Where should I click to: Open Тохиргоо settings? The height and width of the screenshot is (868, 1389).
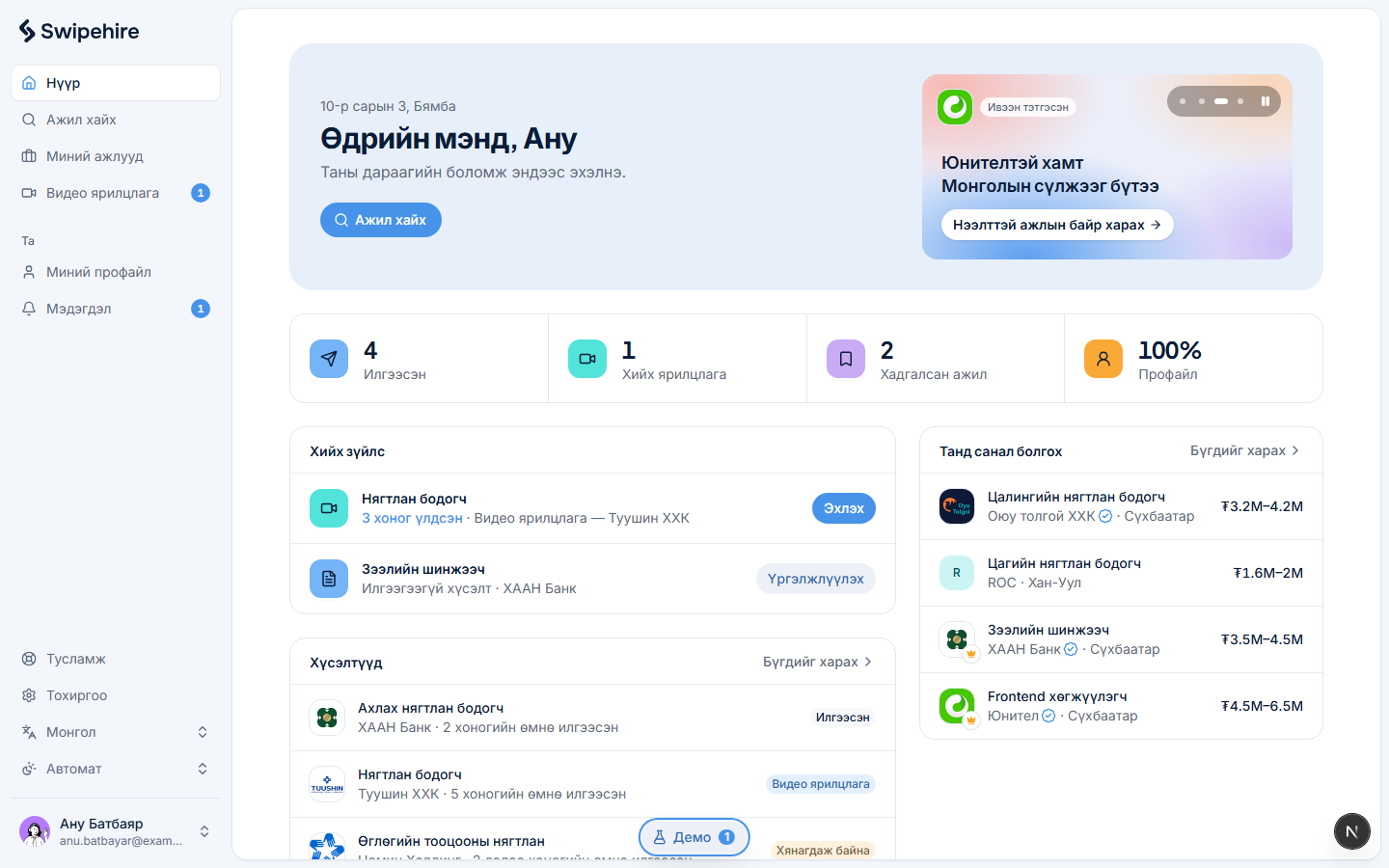click(116, 695)
